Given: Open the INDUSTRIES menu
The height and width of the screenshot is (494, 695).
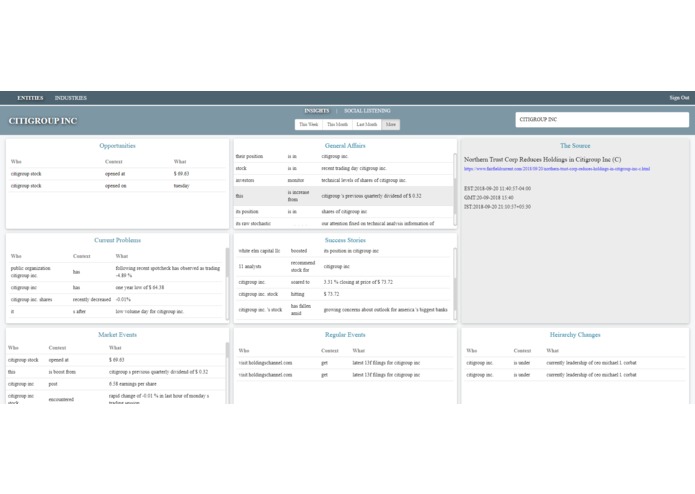Looking at the screenshot, I should click(70, 98).
